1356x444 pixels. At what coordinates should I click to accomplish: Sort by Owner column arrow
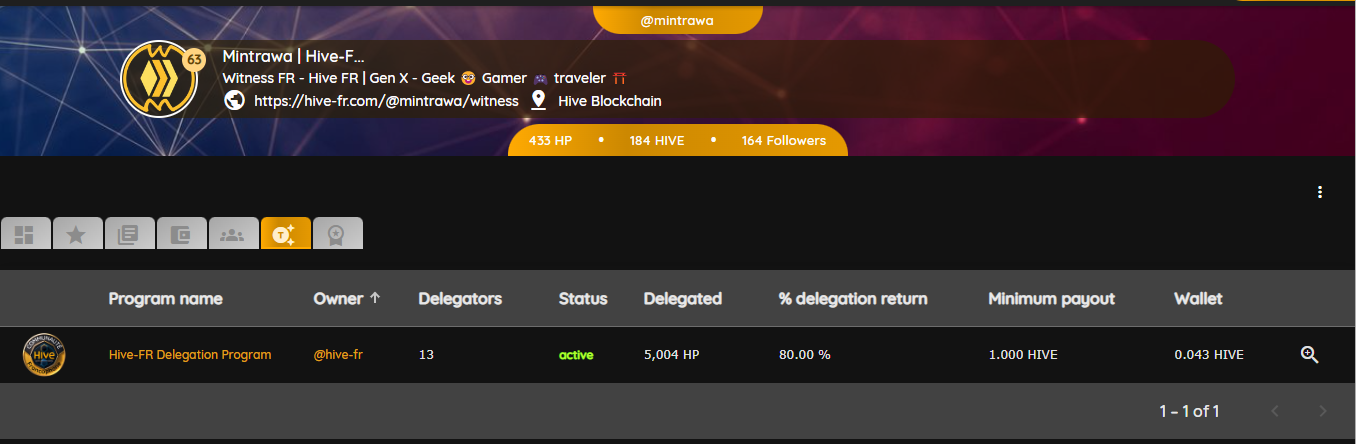[x=375, y=298]
